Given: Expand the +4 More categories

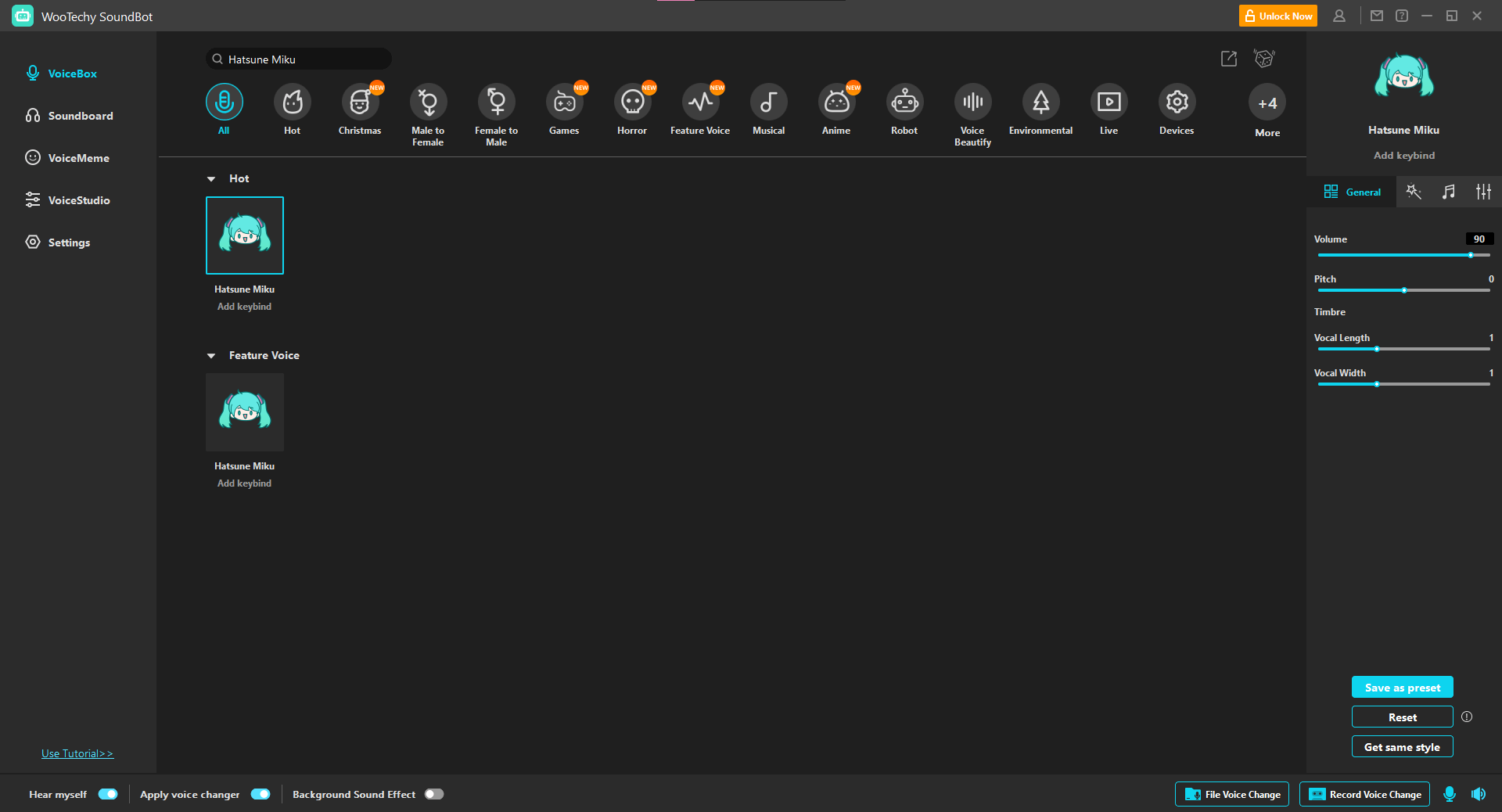Looking at the screenshot, I should [x=1267, y=103].
